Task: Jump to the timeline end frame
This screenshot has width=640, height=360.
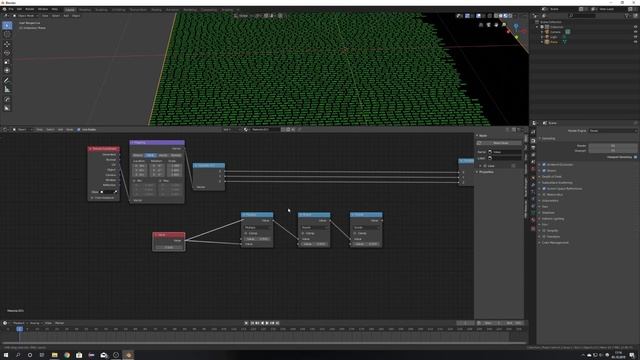Action: coord(278,323)
